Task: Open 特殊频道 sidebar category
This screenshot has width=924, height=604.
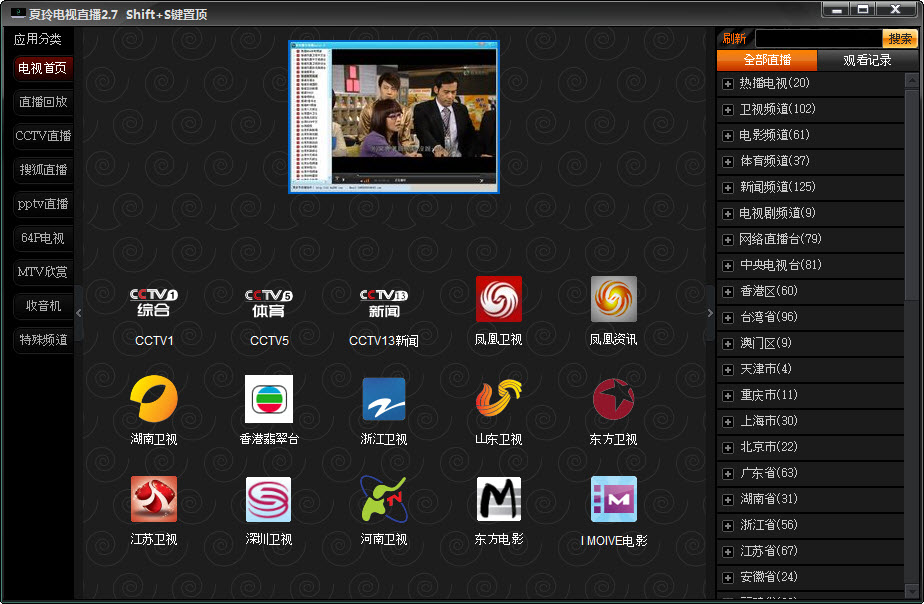Action: coord(43,340)
